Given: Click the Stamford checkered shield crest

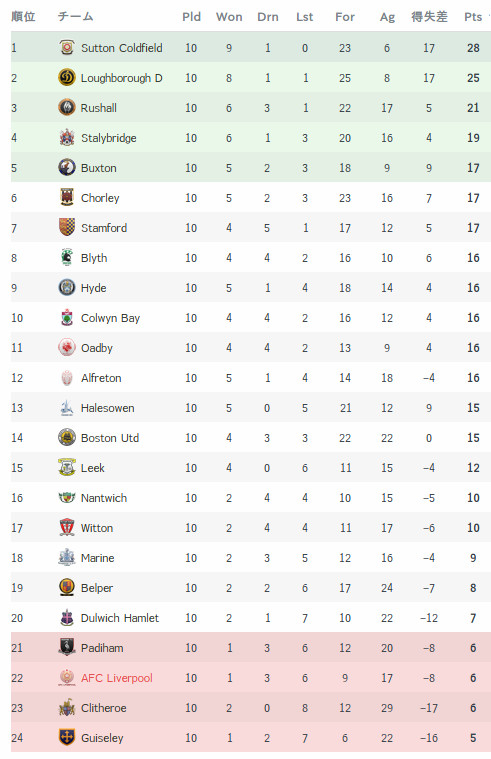Looking at the screenshot, I should [x=67, y=228].
